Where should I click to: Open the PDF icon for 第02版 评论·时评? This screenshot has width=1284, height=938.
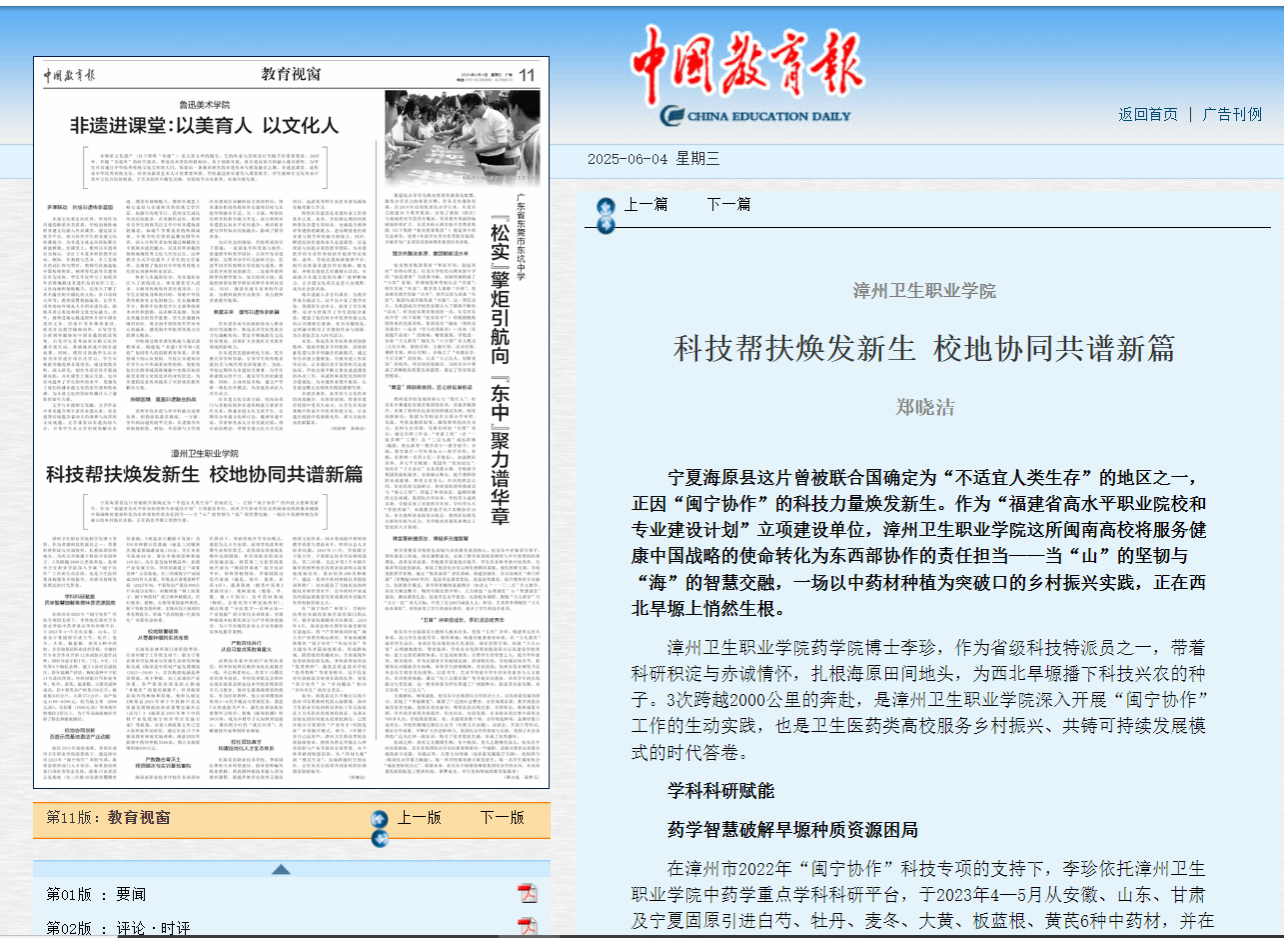coord(527,927)
